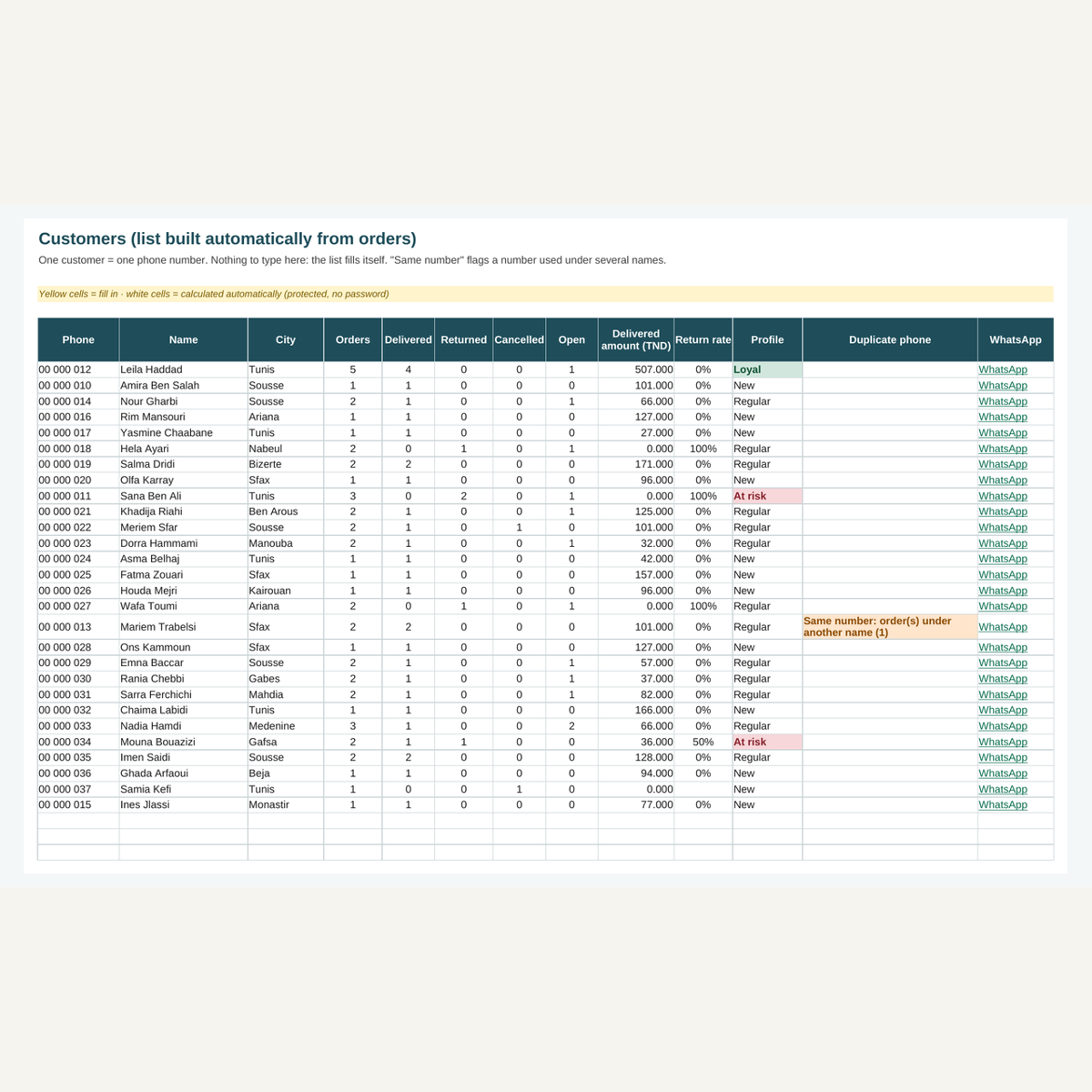Select Leila Haddad's orders count 5
Screen dimensions: 1092x1092
click(x=353, y=369)
